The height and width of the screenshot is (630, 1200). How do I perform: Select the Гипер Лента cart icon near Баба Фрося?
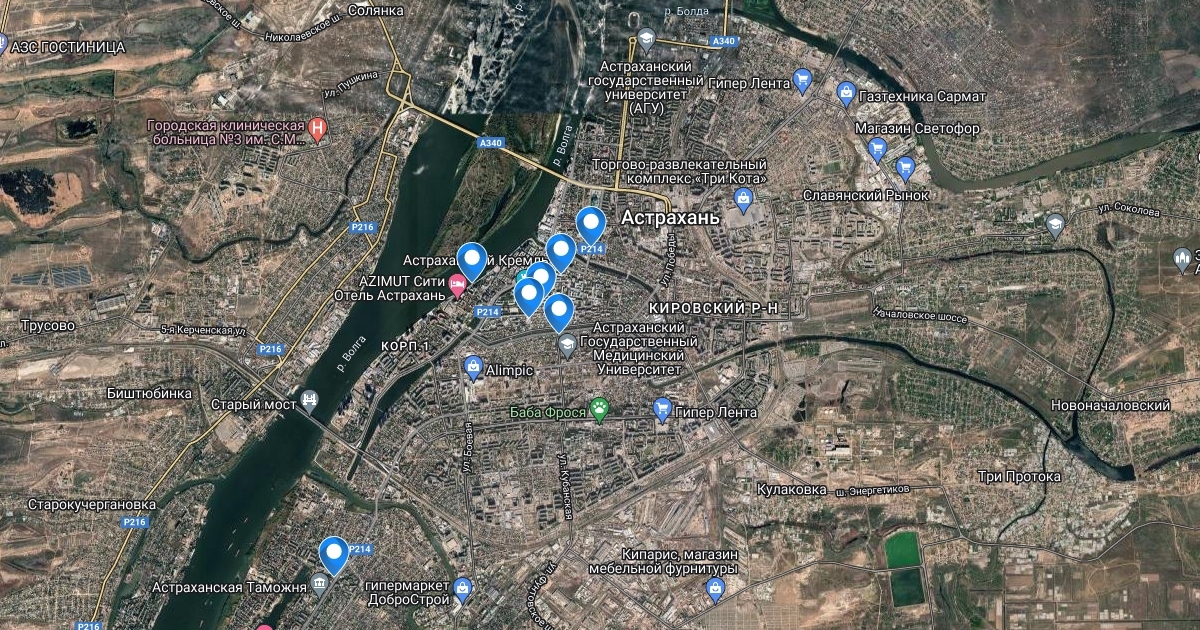[x=661, y=408]
